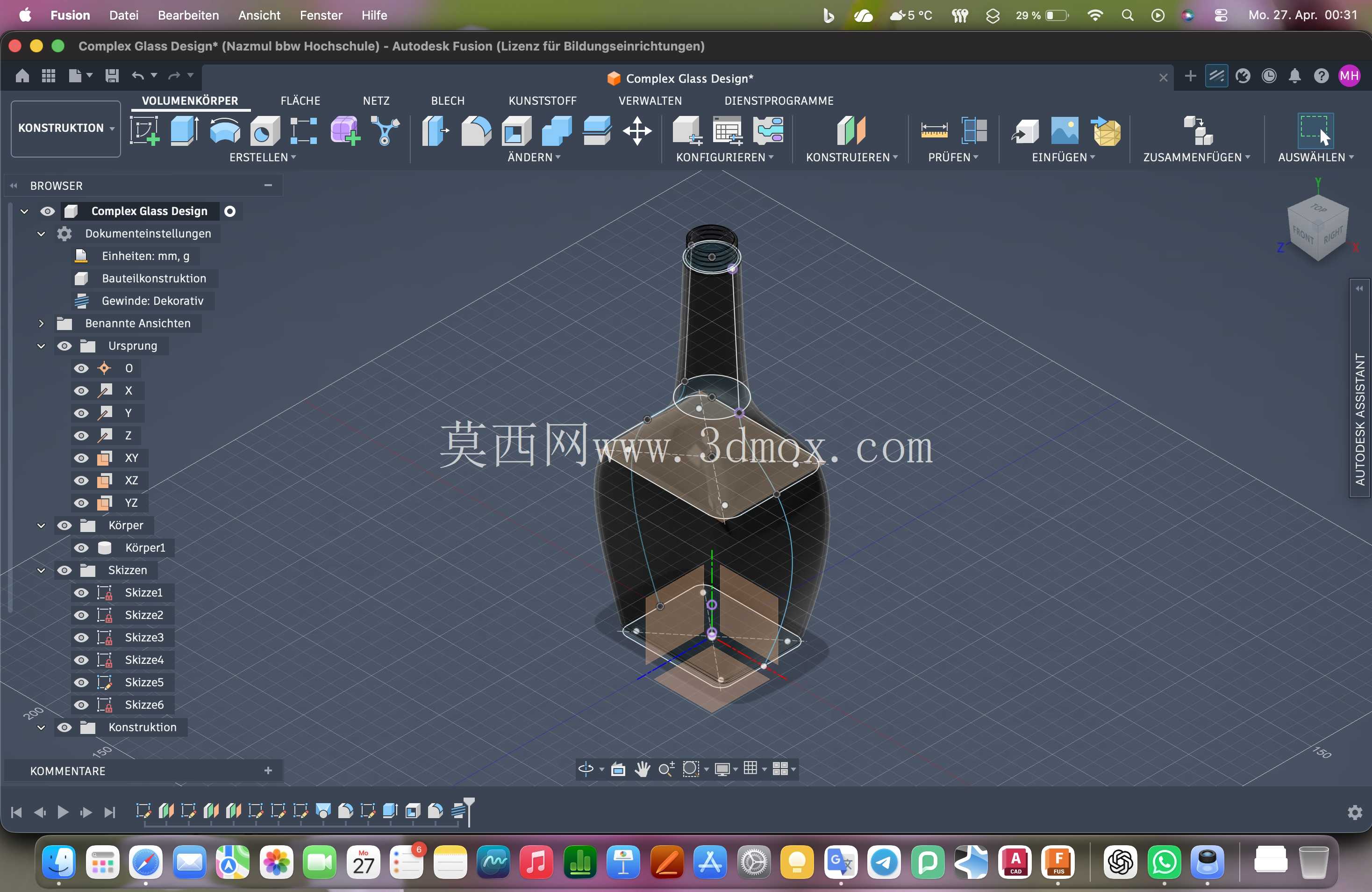Click the Insert Derive icon
The height and width of the screenshot is (892, 1372).
coord(1025,130)
